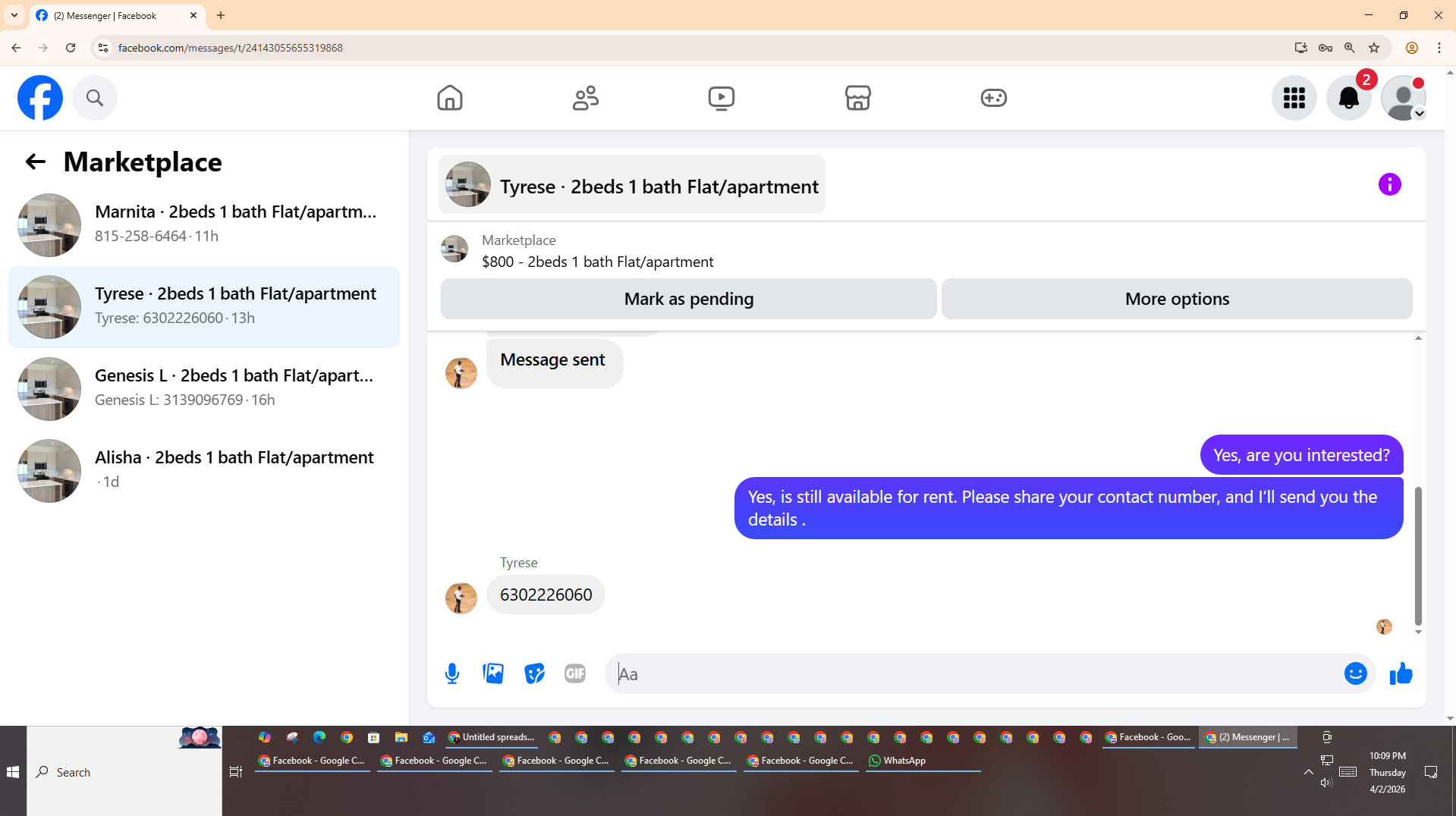Open the Marnita conversation
Screen dimensions: 1456x816
pyautogui.click(x=204, y=225)
